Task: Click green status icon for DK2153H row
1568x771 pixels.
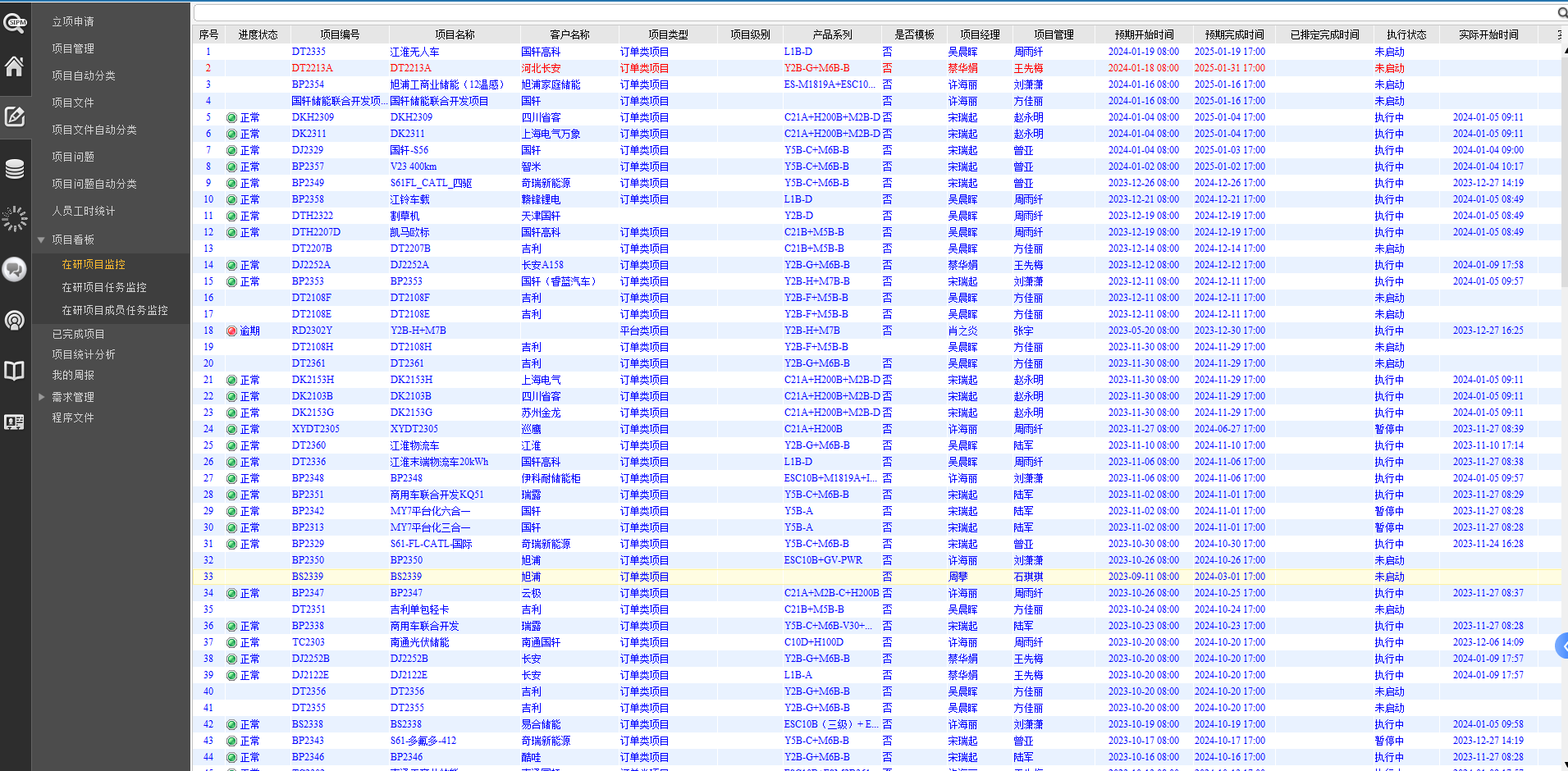Action: pos(232,380)
